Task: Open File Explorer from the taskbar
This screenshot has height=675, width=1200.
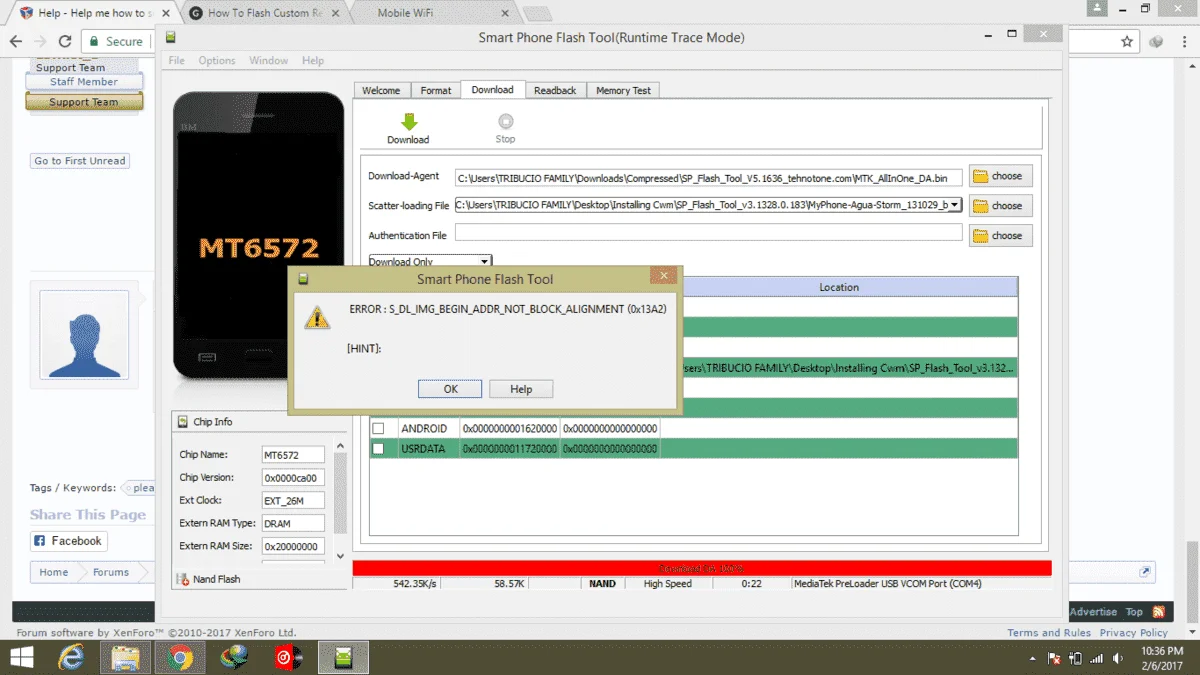Action: [125, 657]
